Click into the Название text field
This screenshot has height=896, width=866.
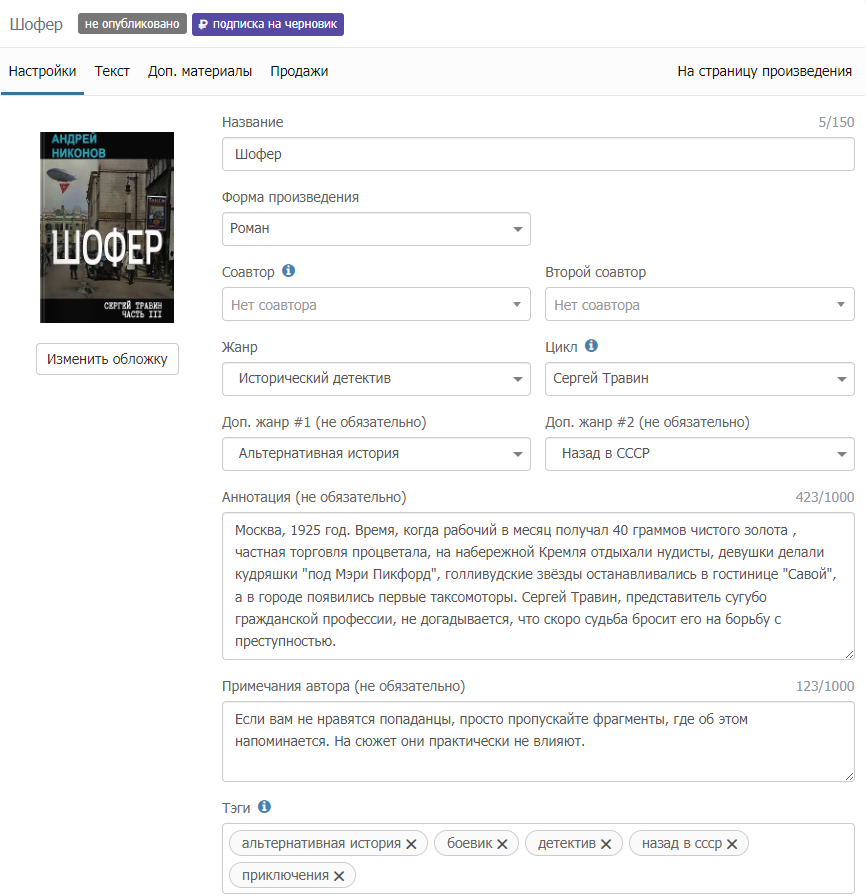[537, 155]
